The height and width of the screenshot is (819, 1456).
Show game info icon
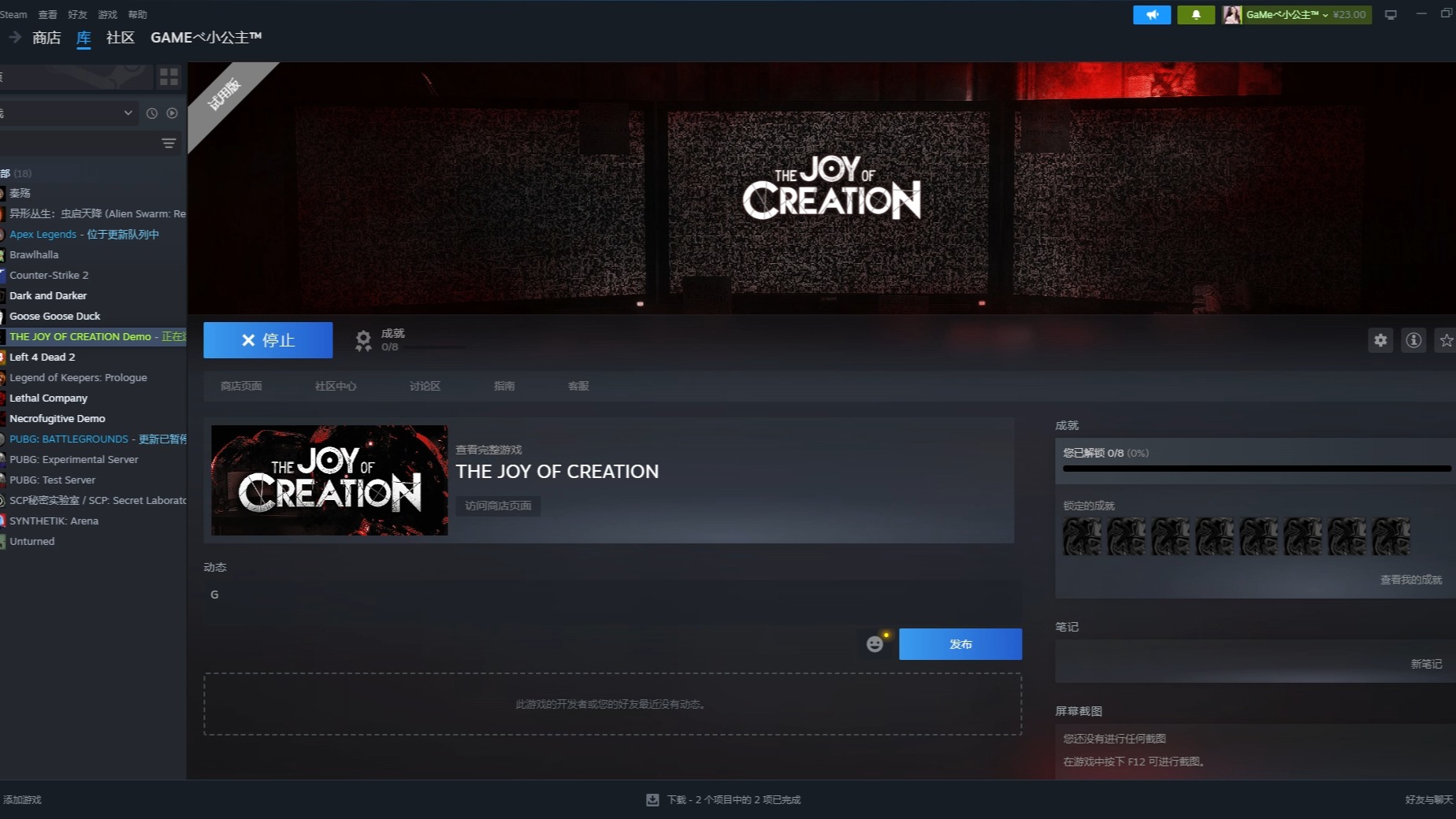click(x=1413, y=340)
